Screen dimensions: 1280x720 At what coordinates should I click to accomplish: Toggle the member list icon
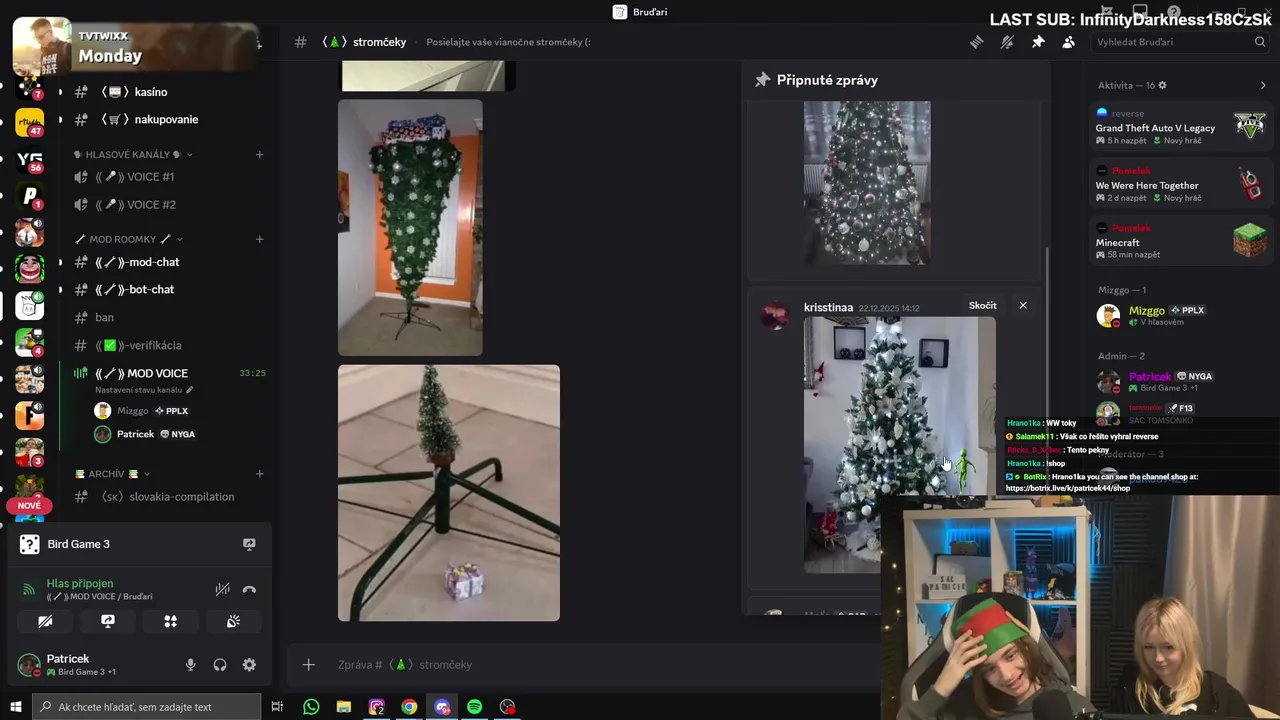coord(1069,42)
